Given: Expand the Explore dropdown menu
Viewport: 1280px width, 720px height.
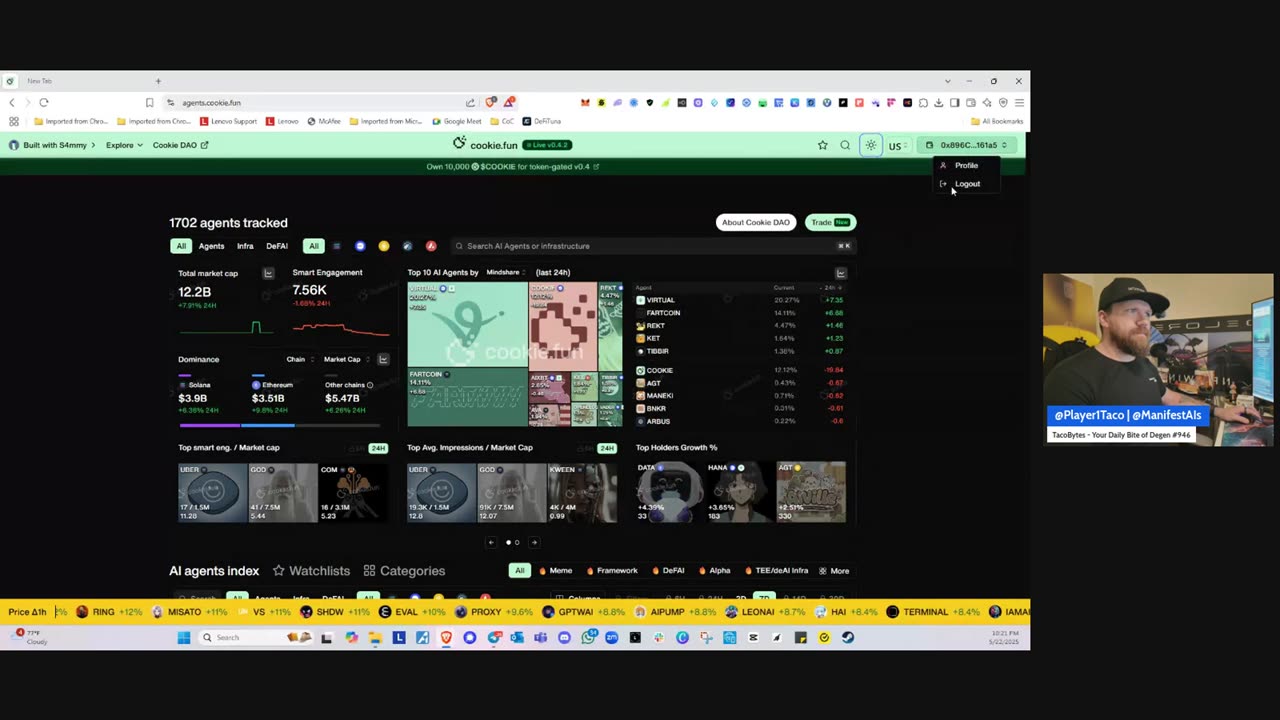Looking at the screenshot, I should [x=124, y=145].
